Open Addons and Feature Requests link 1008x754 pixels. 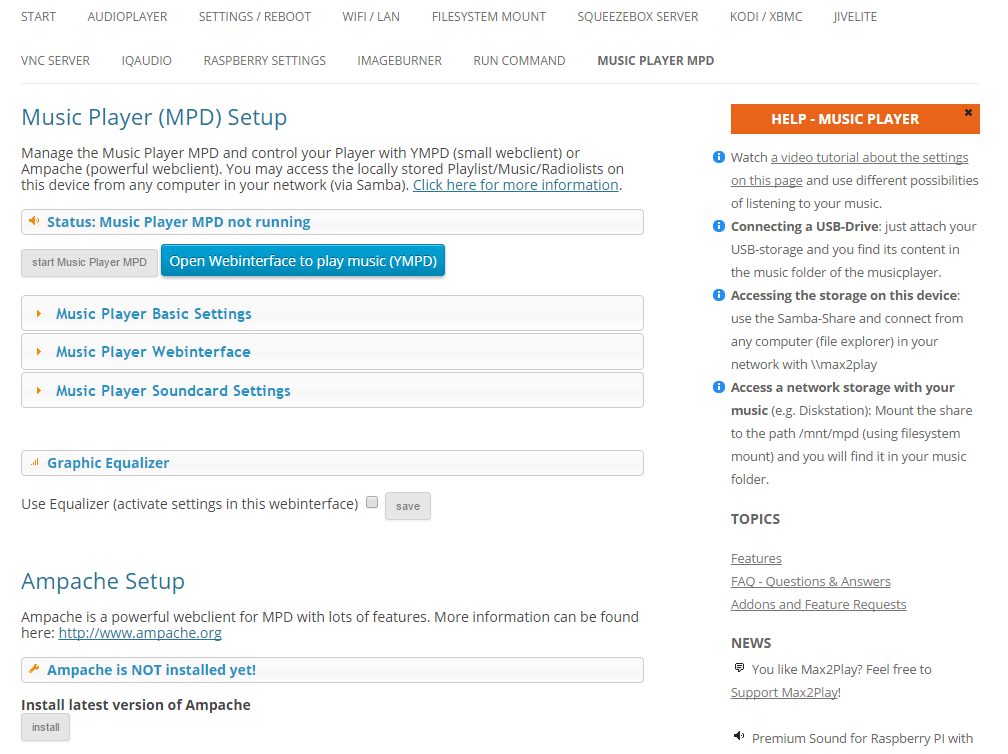818,604
